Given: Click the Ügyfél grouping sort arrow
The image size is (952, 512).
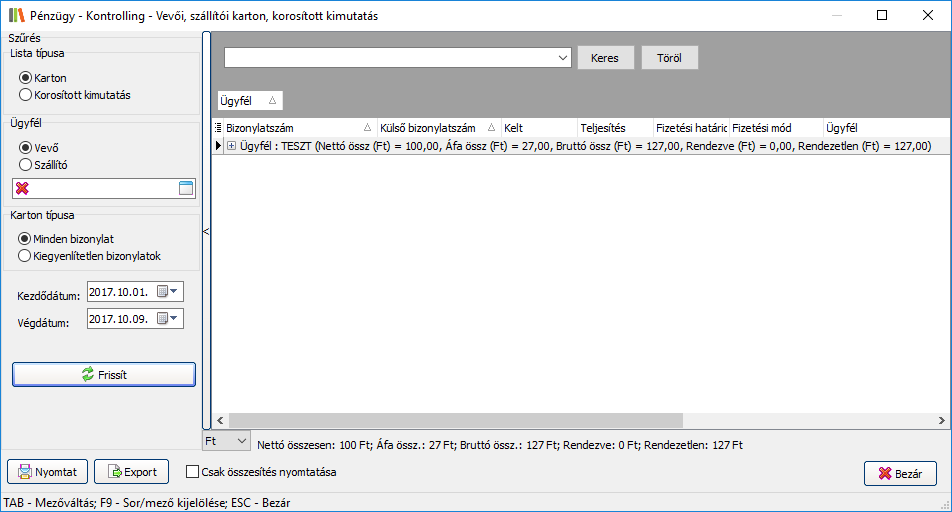Looking at the screenshot, I should [x=272, y=101].
